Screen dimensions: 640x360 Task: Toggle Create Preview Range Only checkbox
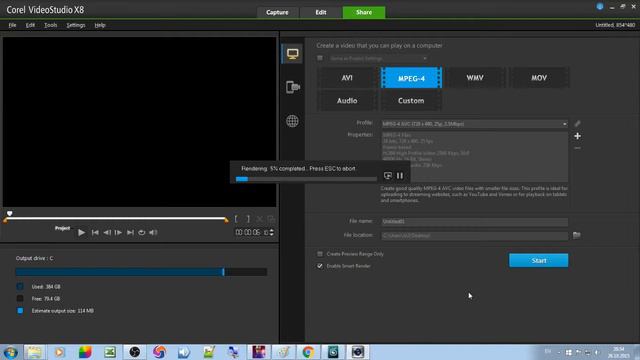pyautogui.click(x=320, y=254)
